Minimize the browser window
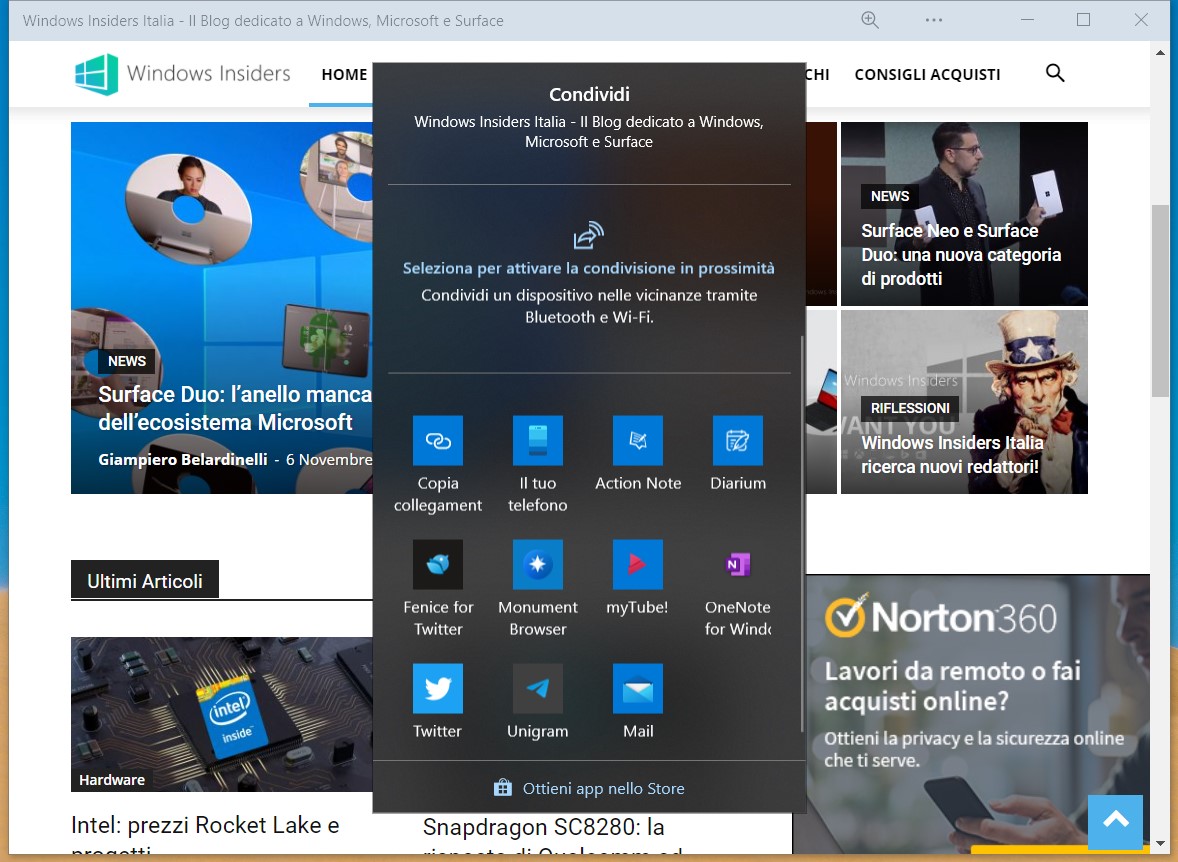The width and height of the screenshot is (1178, 862). click(x=1027, y=20)
